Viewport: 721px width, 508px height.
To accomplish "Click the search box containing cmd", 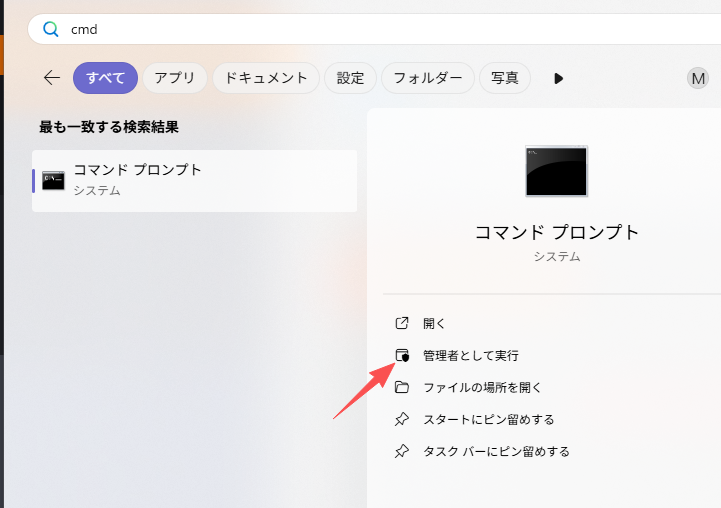I will (x=374, y=29).
